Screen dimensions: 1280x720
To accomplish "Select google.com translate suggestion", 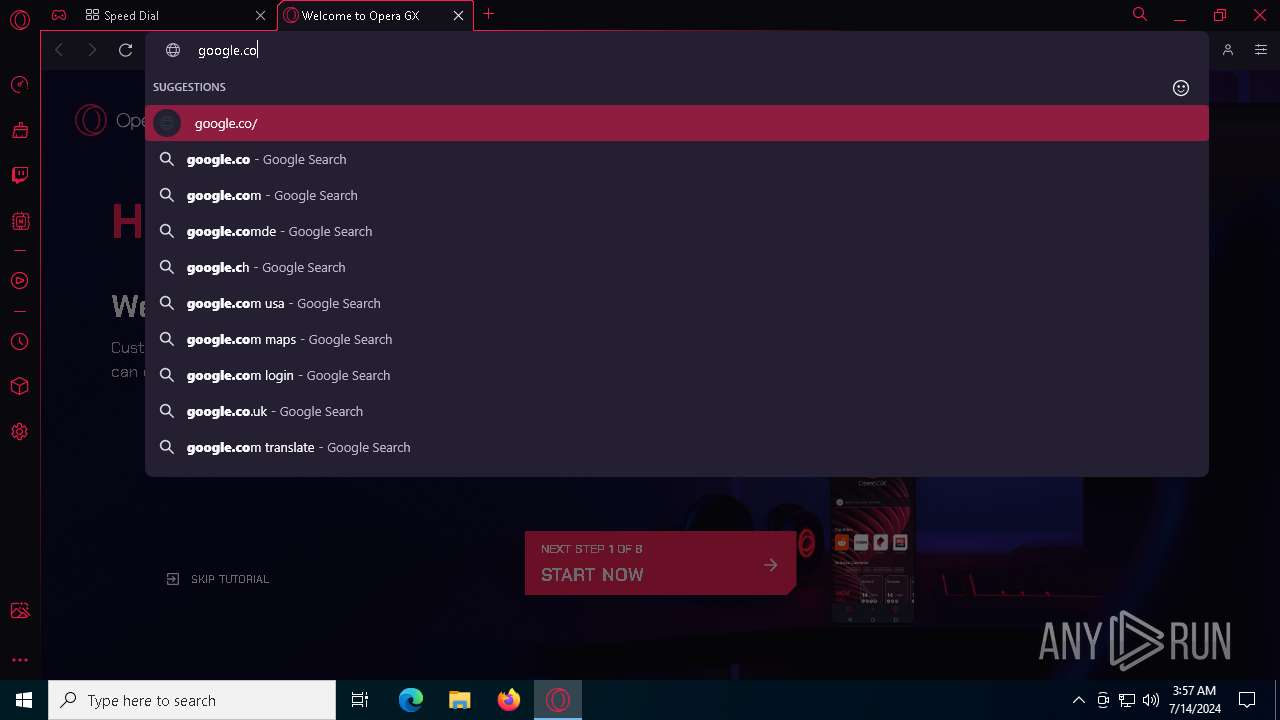I will coord(677,447).
